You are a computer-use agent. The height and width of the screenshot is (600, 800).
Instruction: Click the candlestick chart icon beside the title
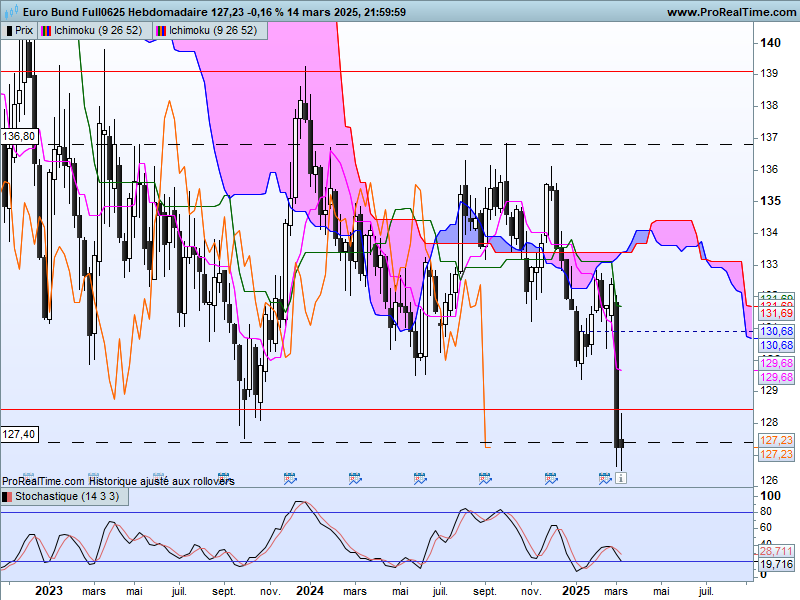(10, 11)
